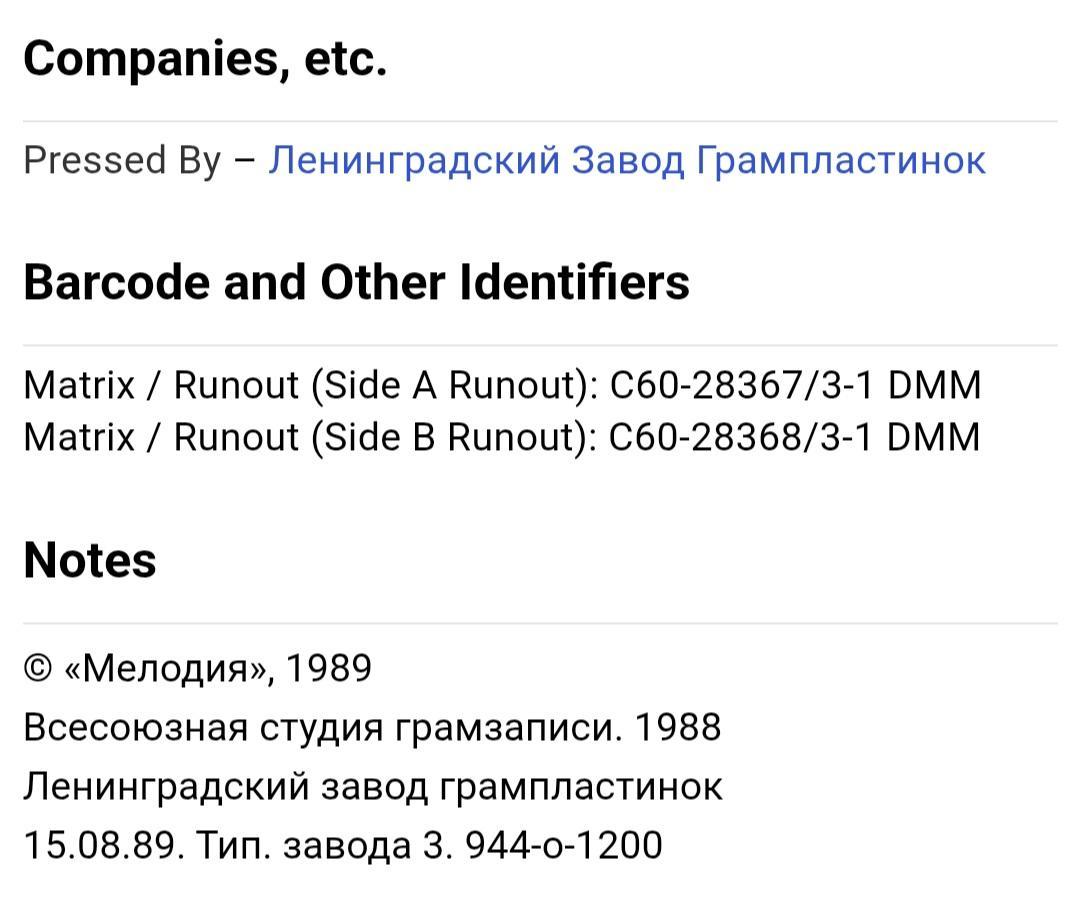
Task: Click the Pressed By label
Action: click(x=122, y=160)
